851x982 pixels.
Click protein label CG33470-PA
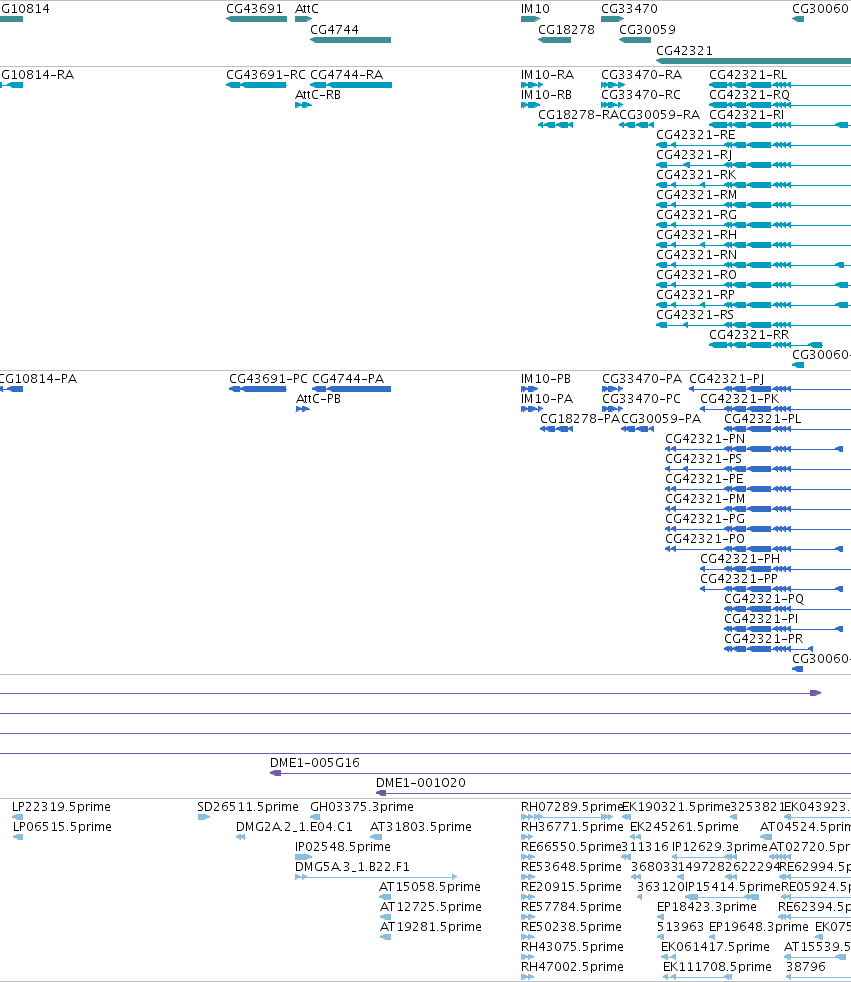click(x=642, y=379)
